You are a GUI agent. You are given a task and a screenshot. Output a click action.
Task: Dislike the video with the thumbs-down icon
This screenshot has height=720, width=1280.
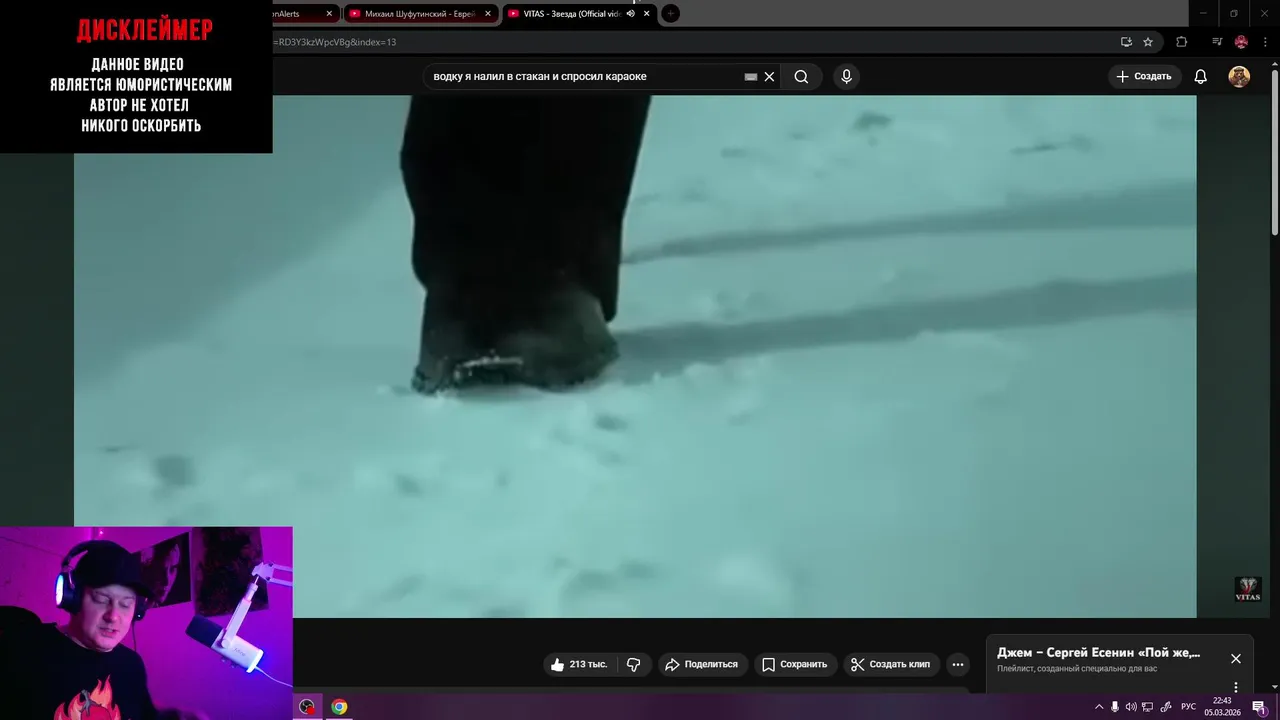point(634,664)
